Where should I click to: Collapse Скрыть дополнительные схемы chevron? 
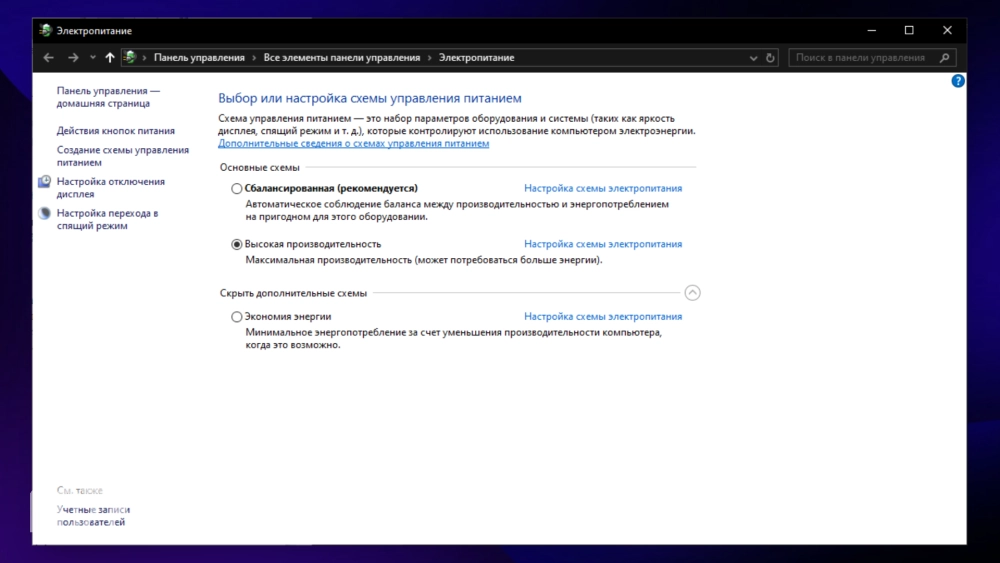pyautogui.click(x=692, y=293)
